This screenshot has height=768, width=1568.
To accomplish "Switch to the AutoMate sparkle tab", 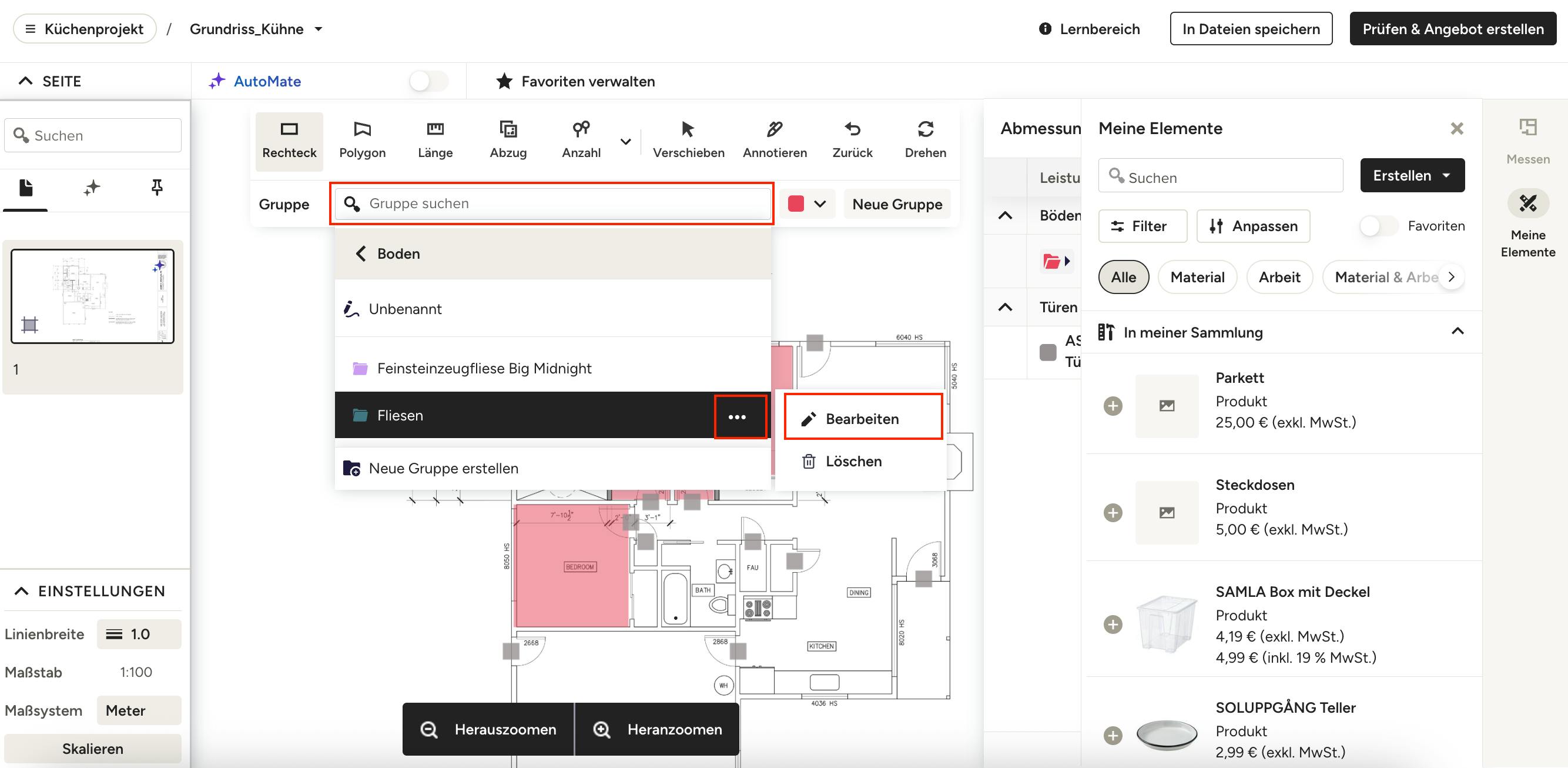I will [91, 188].
